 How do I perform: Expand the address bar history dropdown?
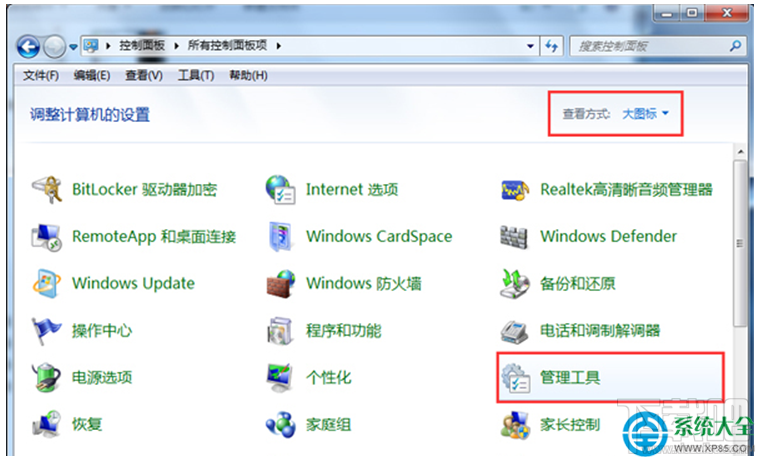pos(530,46)
